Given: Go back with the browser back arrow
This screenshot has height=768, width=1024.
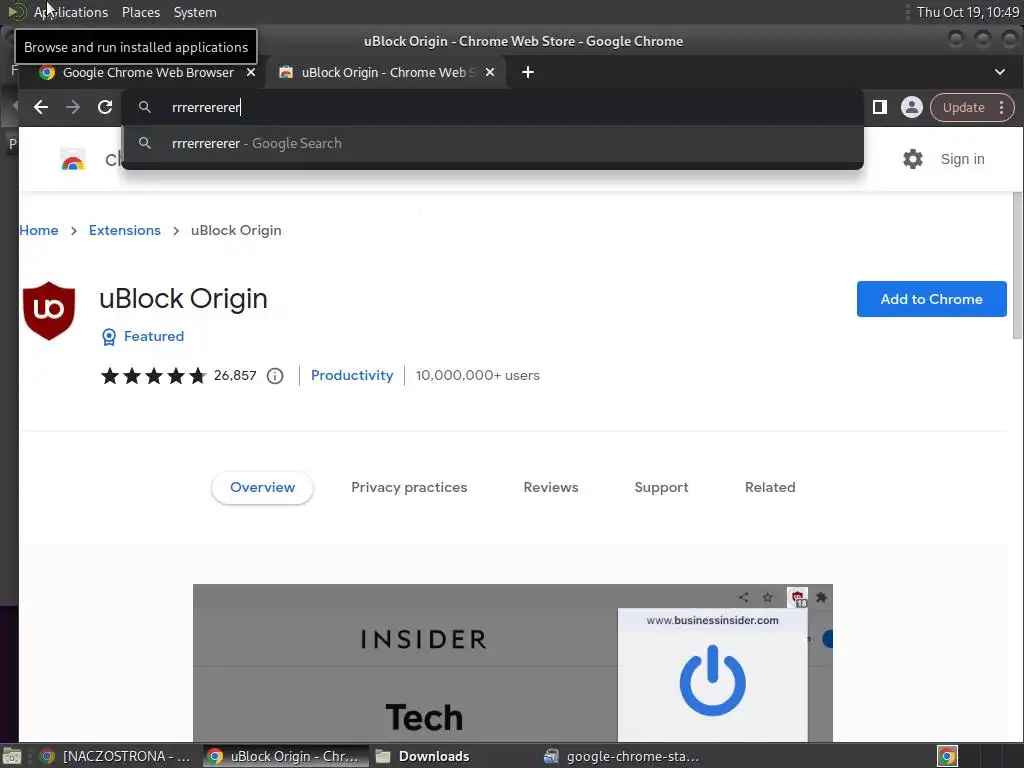Looking at the screenshot, I should coord(41,107).
